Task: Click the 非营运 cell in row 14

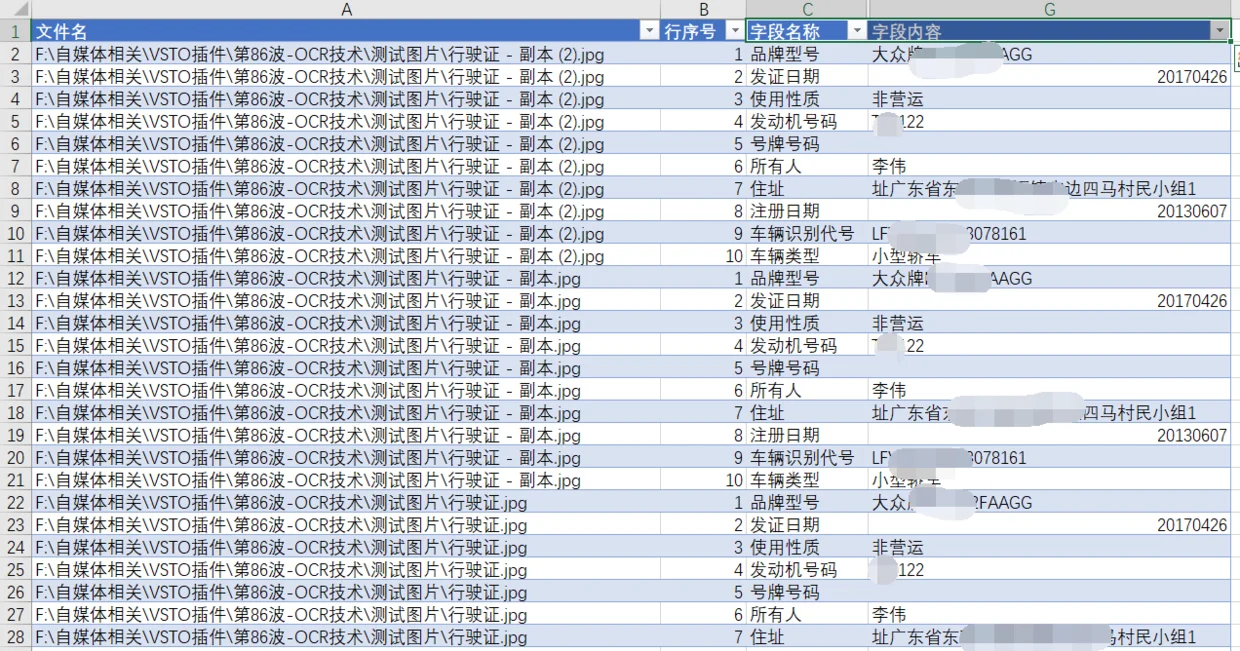Action: coord(1050,323)
